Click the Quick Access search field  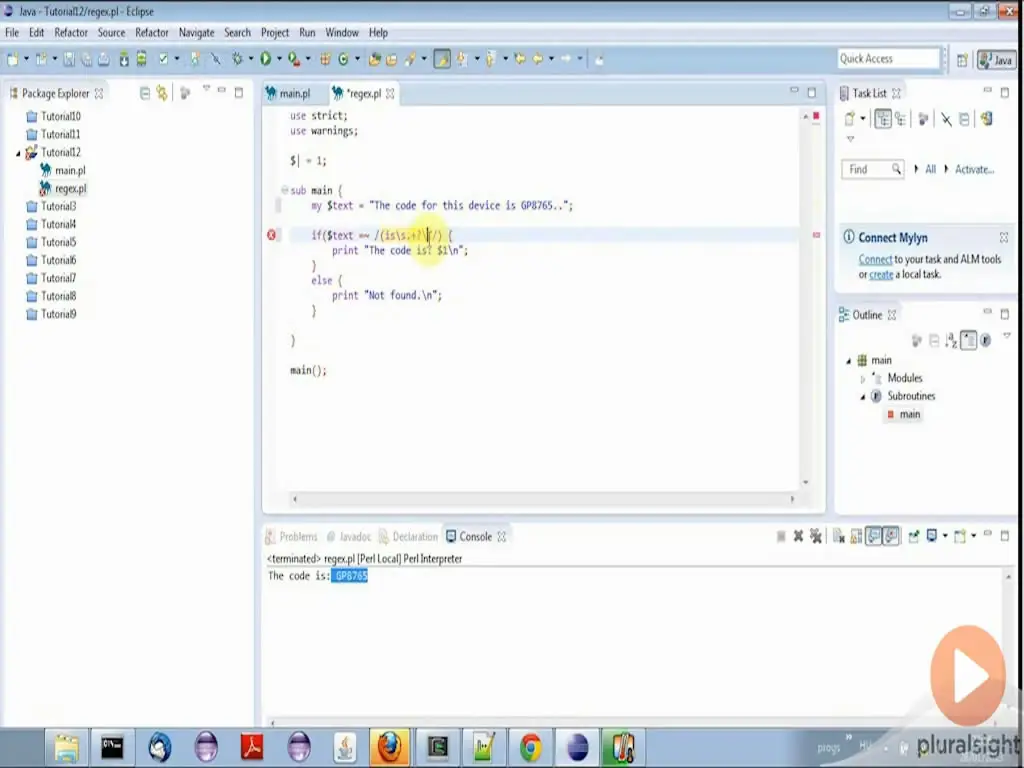[888, 59]
